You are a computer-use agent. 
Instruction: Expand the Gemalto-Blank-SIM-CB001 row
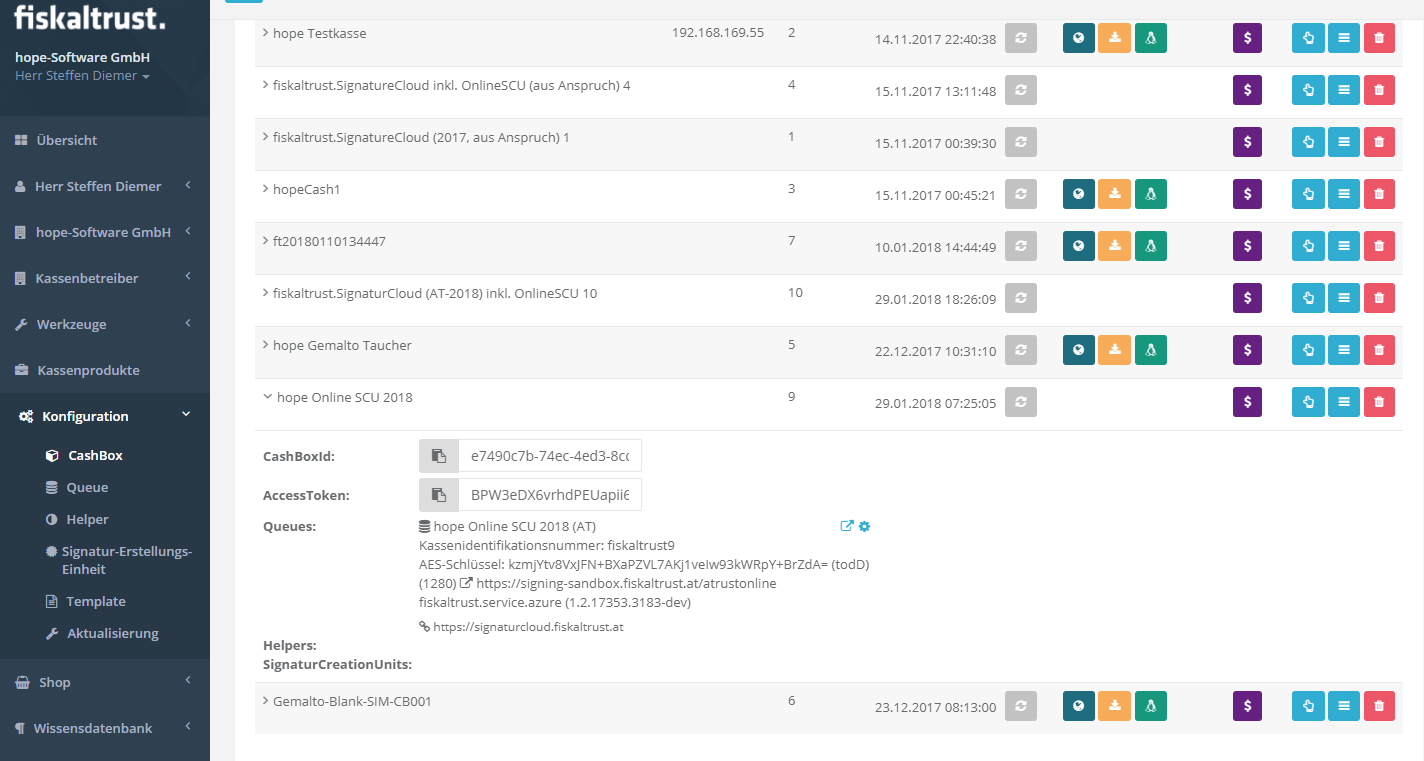(266, 701)
